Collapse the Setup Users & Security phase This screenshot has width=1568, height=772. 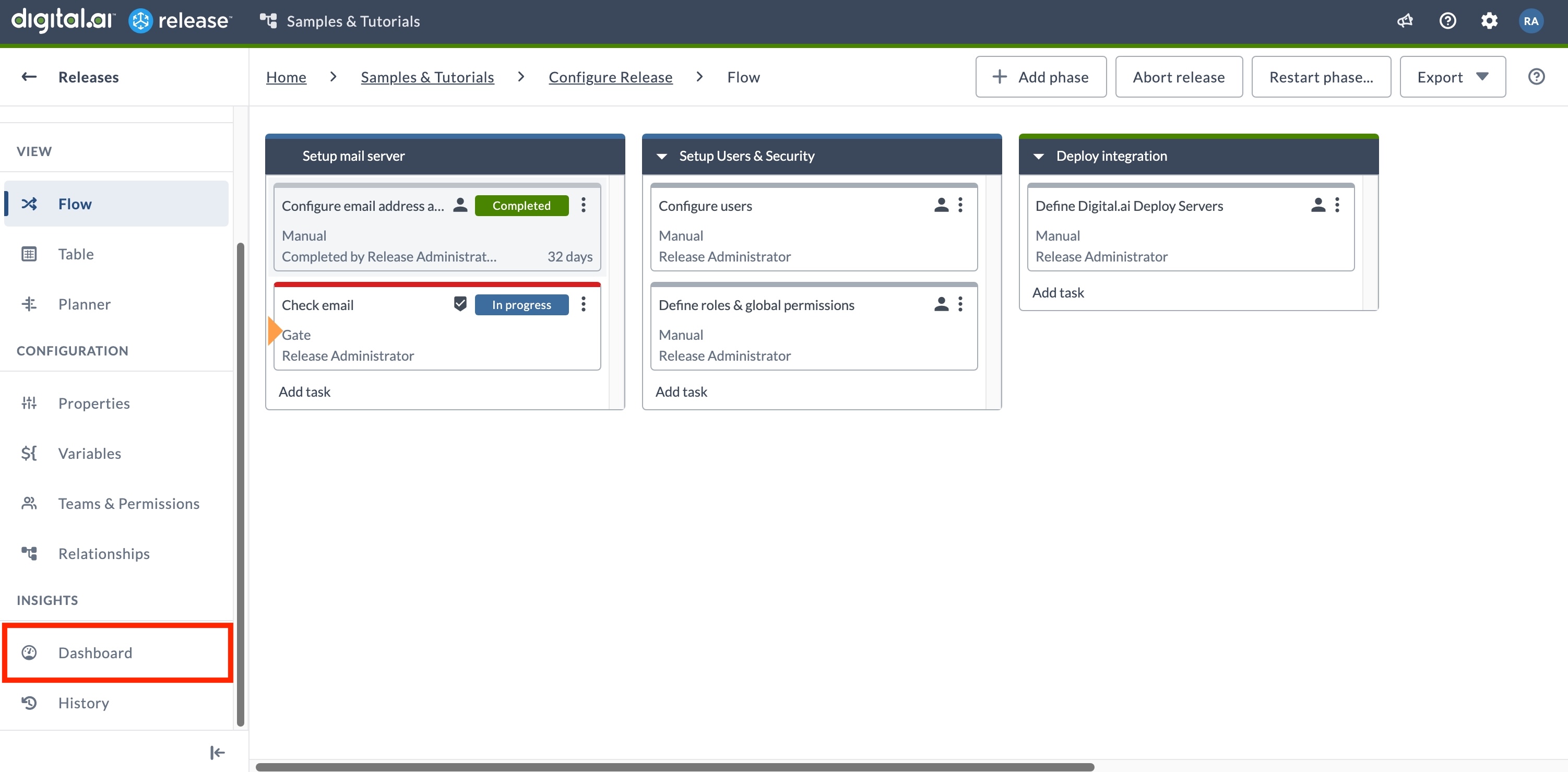662,157
